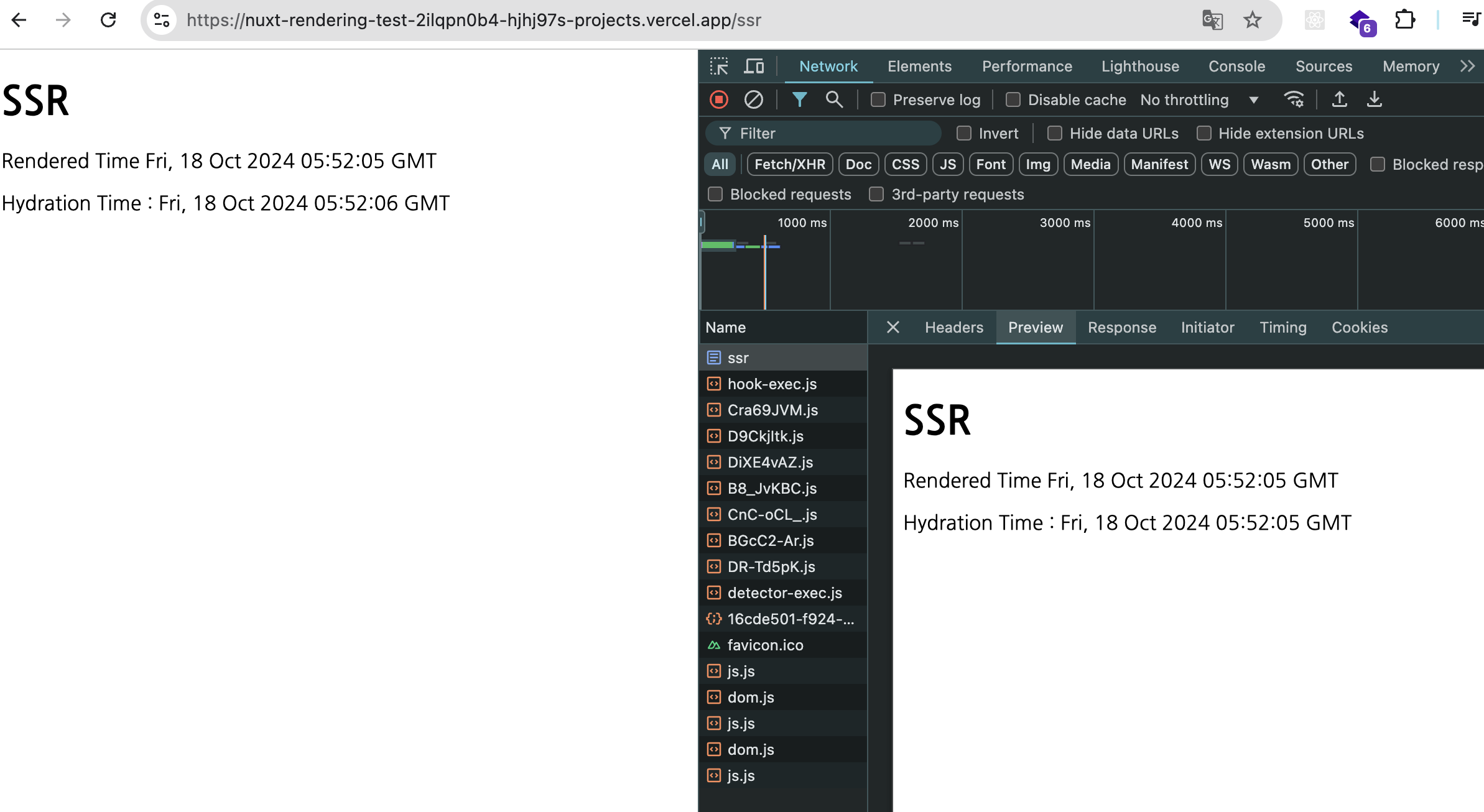Filter requests by CSS type
This screenshot has height=812, width=1484.
click(905, 164)
